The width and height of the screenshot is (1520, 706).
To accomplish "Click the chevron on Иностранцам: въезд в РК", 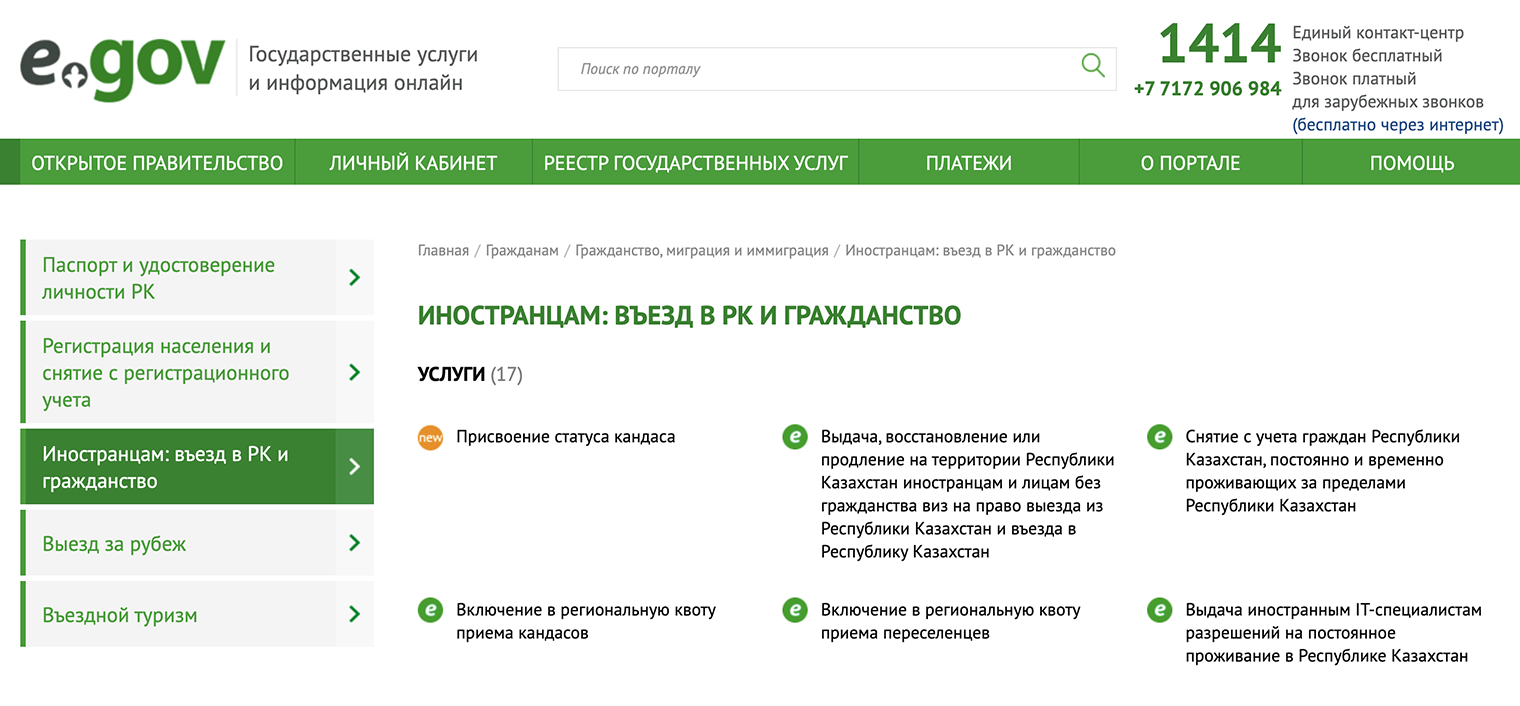I will [x=354, y=466].
